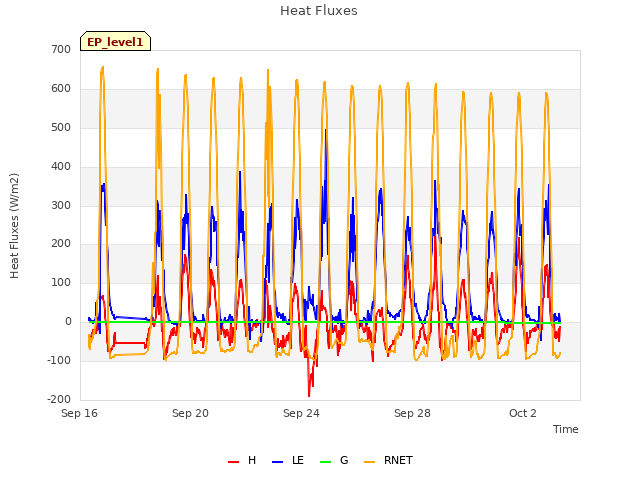The image size is (640, 480).
Task: Click the Sep 20 x-axis tick label
Action: [x=191, y=413]
